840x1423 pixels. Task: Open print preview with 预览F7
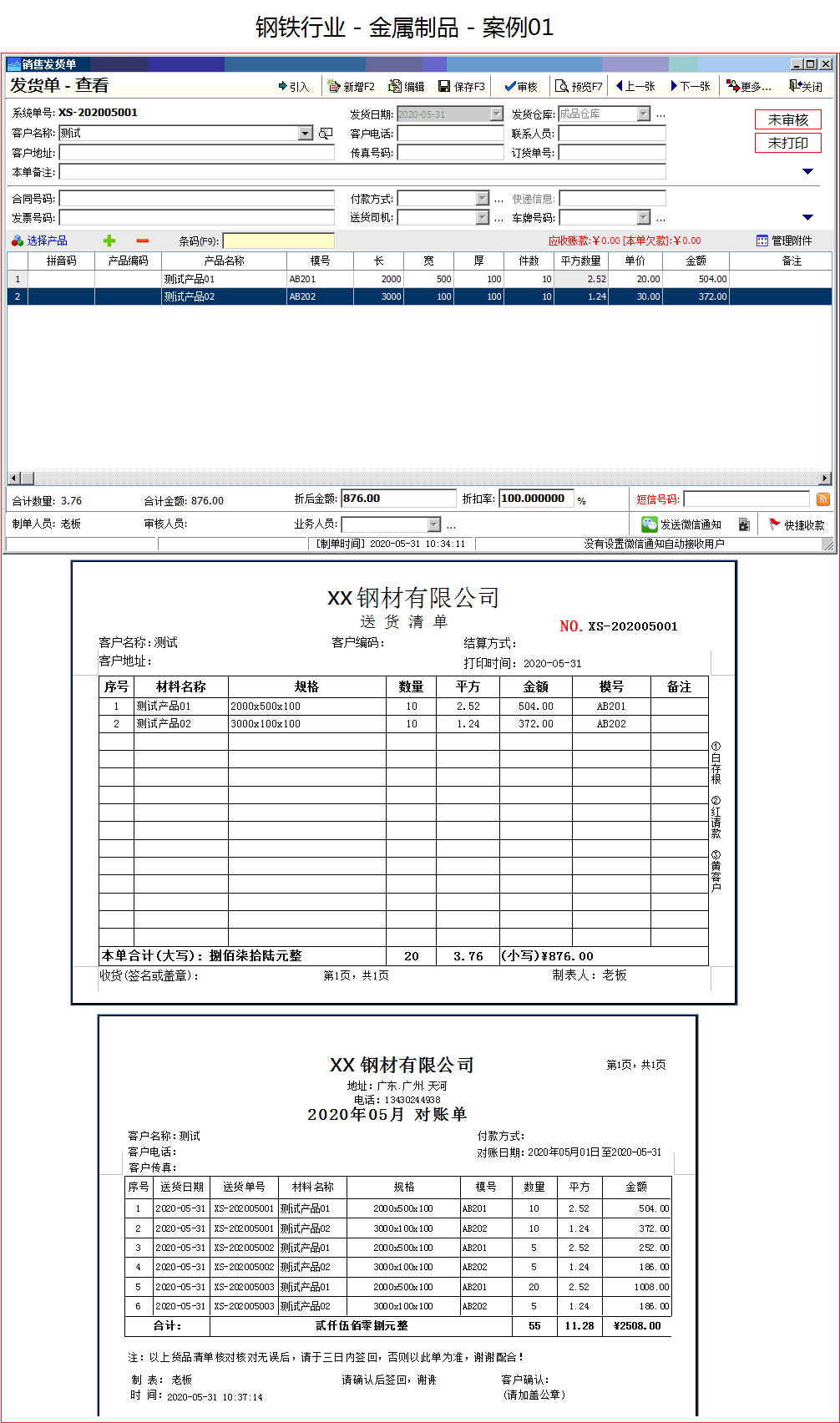click(579, 87)
